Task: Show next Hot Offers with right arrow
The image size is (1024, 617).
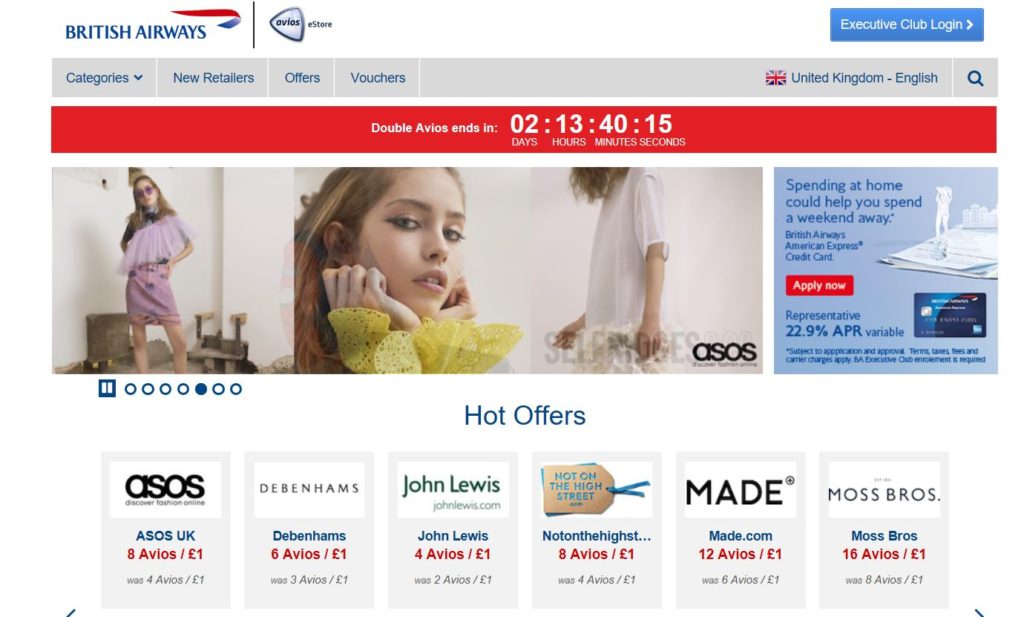Action: click(979, 612)
